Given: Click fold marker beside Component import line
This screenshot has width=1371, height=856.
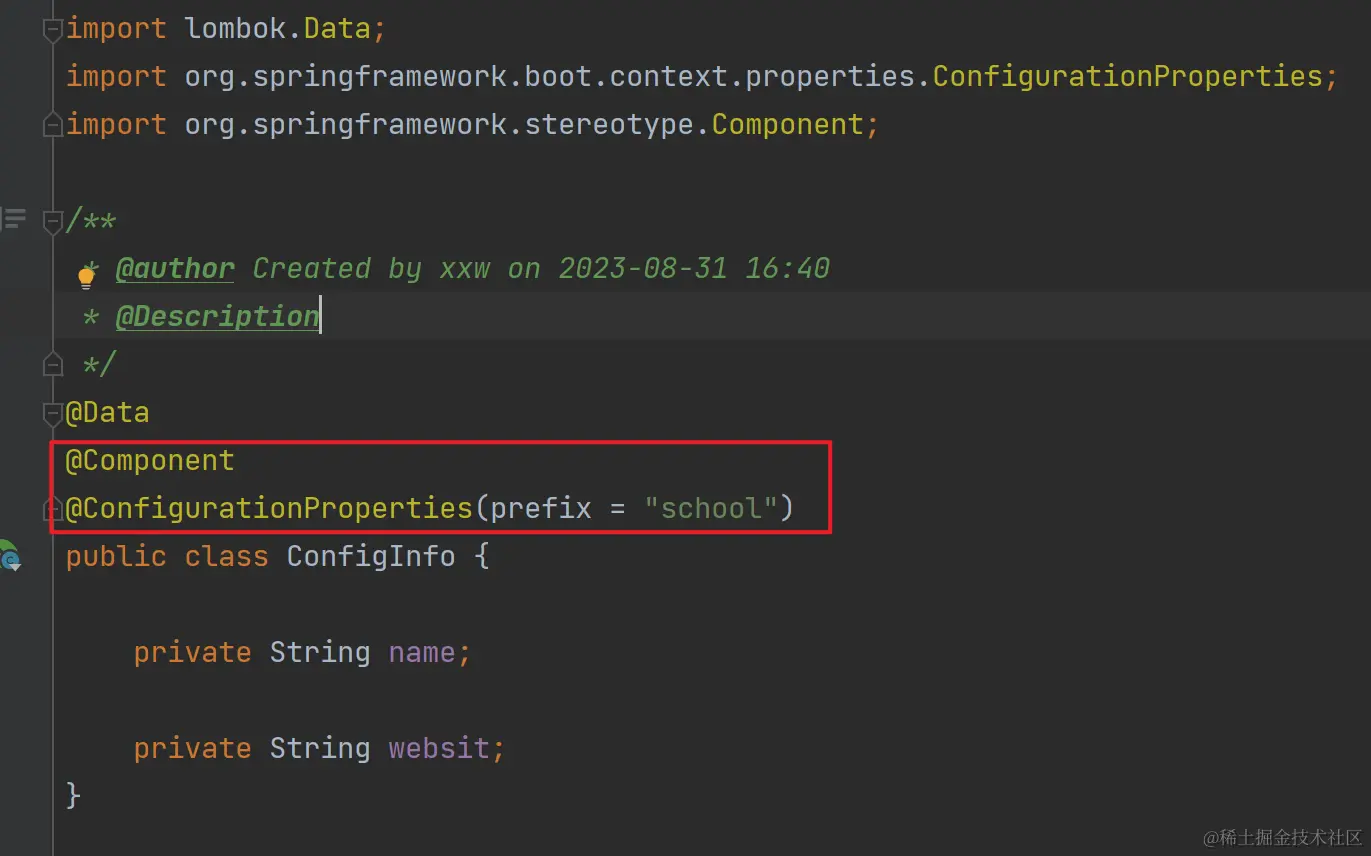Looking at the screenshot, I should point(53,125).
